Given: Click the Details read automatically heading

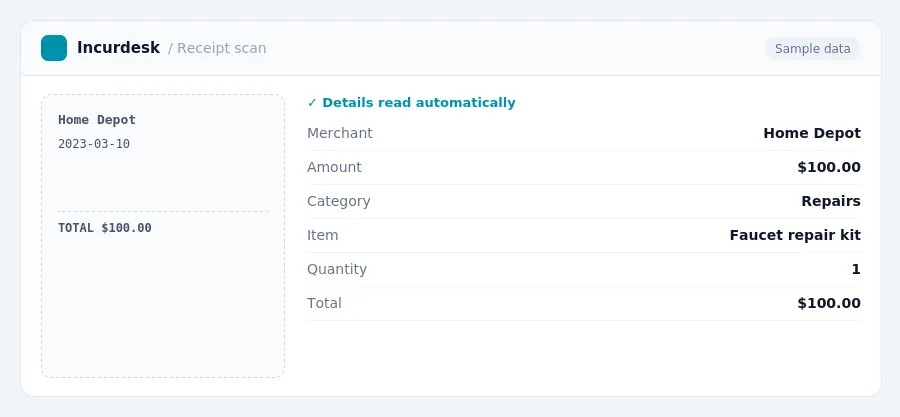Looking at the screenshot, I should click(419, 103).
